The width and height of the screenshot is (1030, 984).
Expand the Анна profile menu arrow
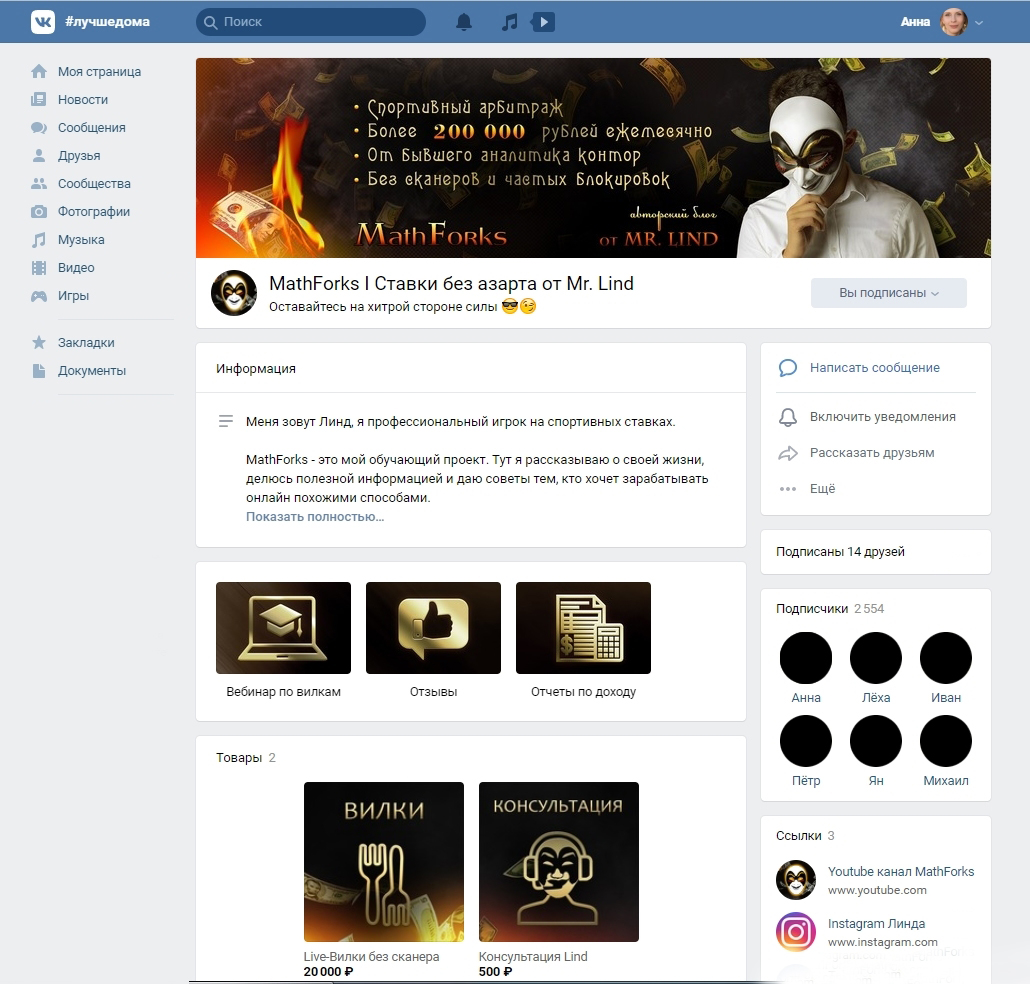pyautogui.click(x=979, y=22)
